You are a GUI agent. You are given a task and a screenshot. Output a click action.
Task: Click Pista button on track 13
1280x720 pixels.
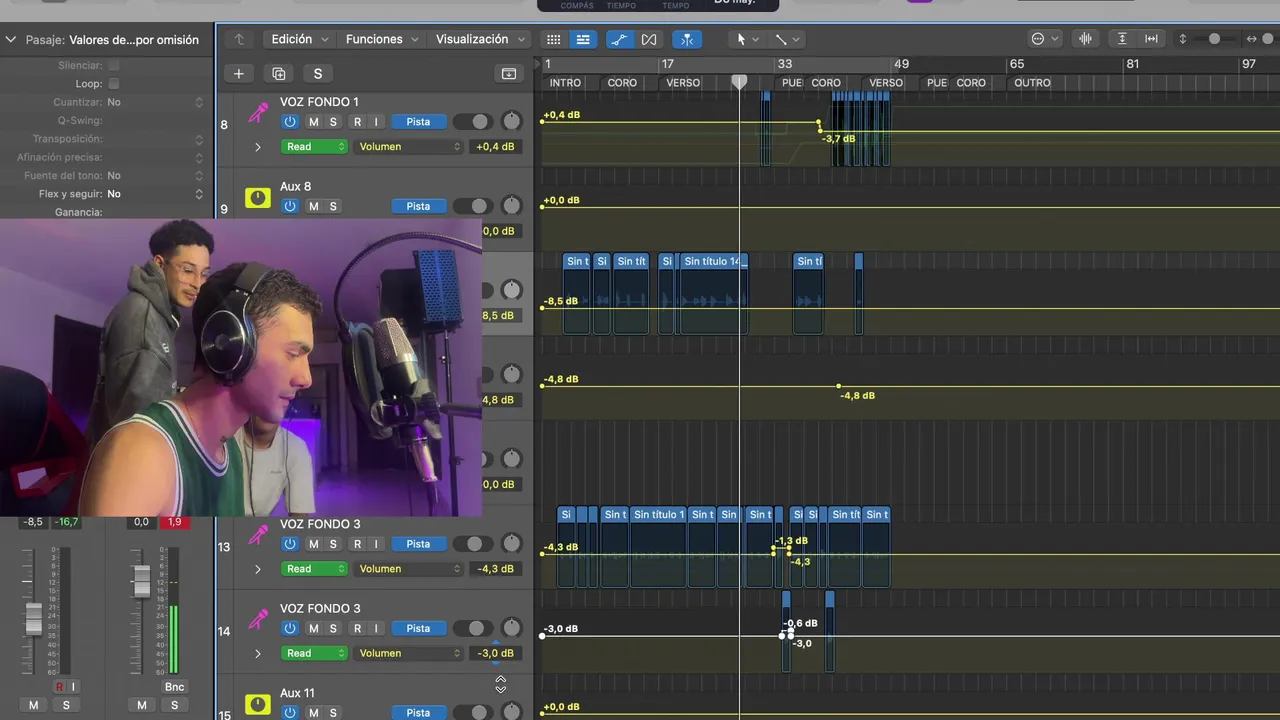[x=418, y=544]
